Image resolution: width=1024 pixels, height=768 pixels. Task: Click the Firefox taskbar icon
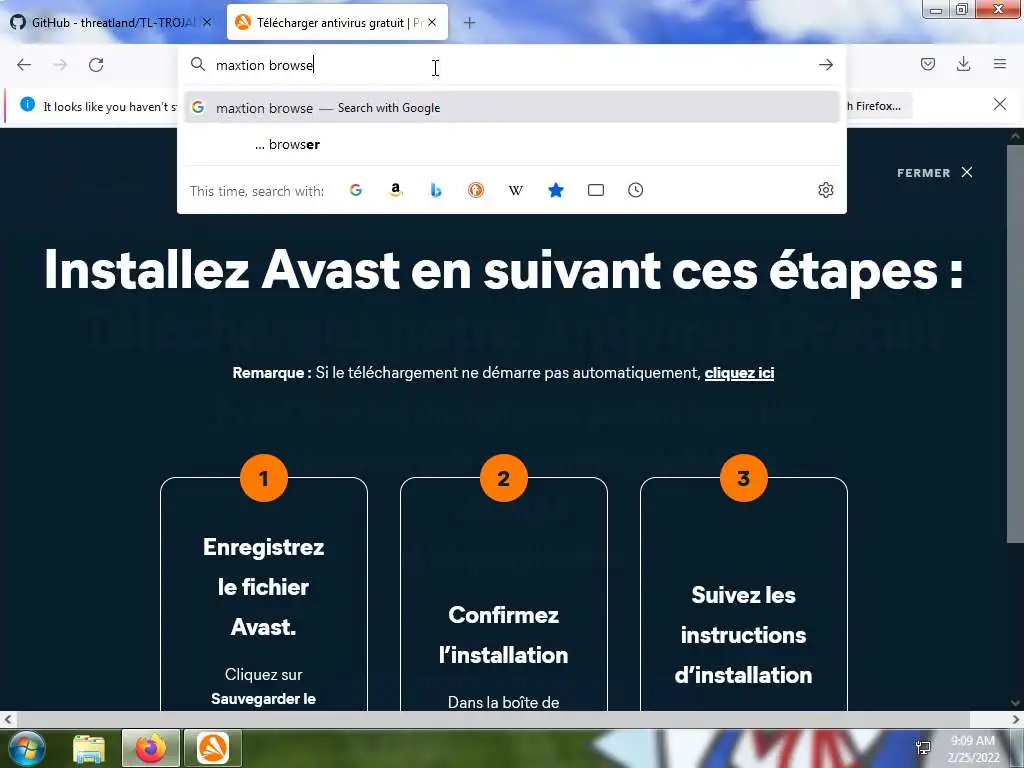(151, 748)
